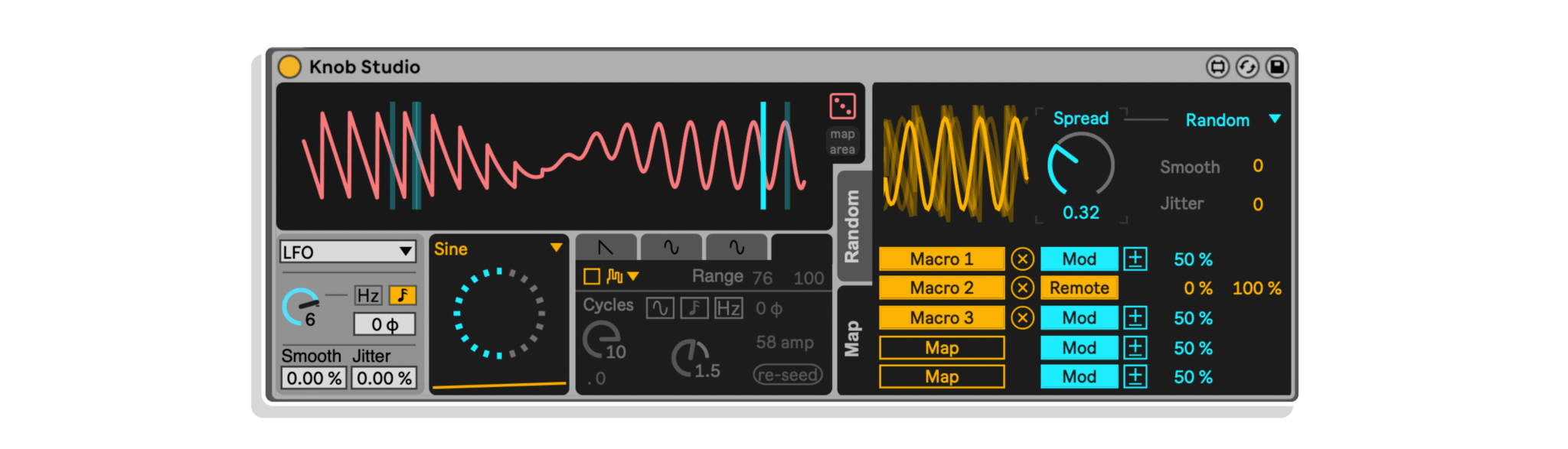Click the Spread knob
1568x449 pixels.
coord(1080,164)
